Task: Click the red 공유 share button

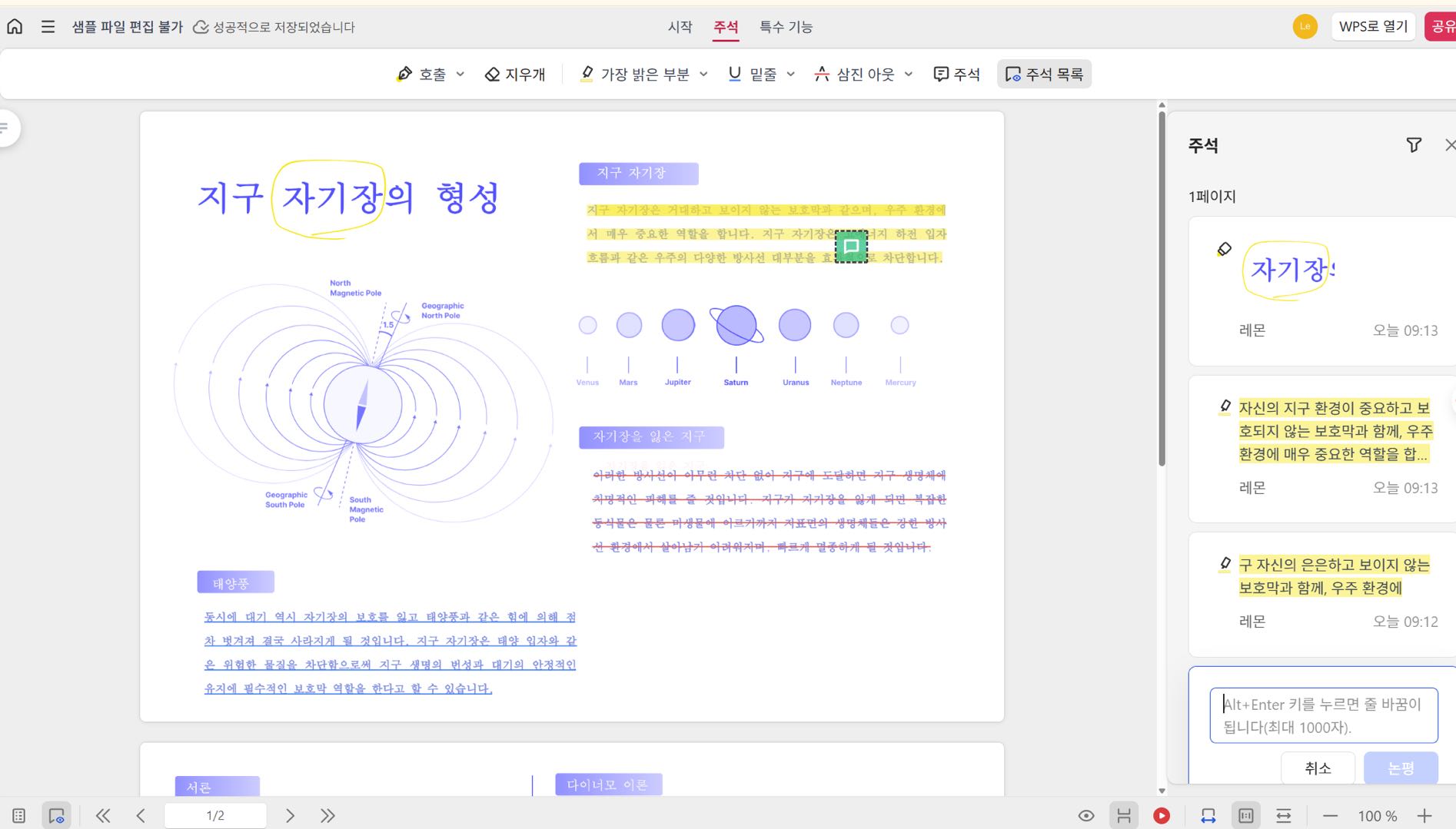Action: tap(1441, 26)
